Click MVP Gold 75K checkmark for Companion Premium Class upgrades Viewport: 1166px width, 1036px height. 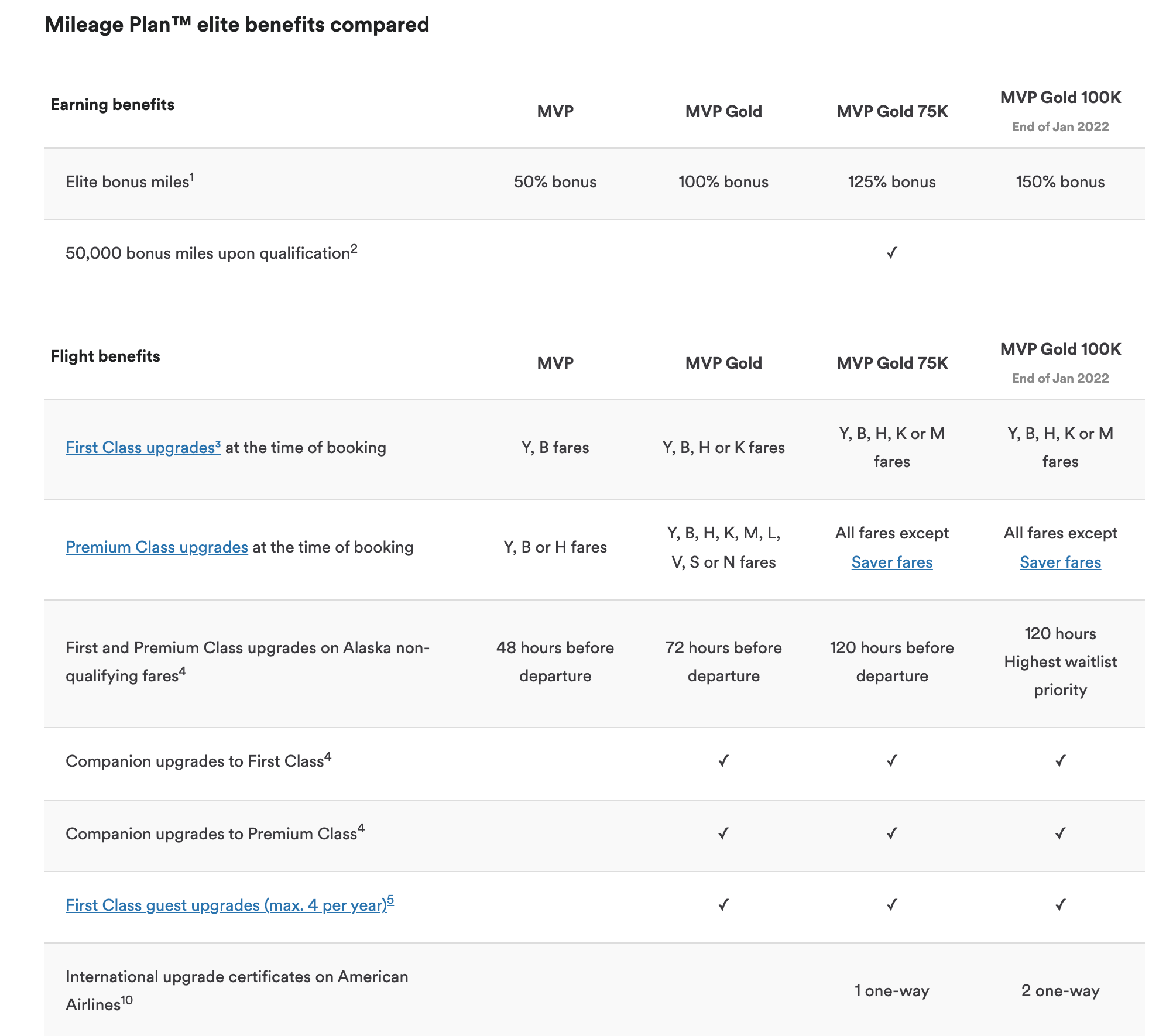pyautogui.click(x=891, y=833)
